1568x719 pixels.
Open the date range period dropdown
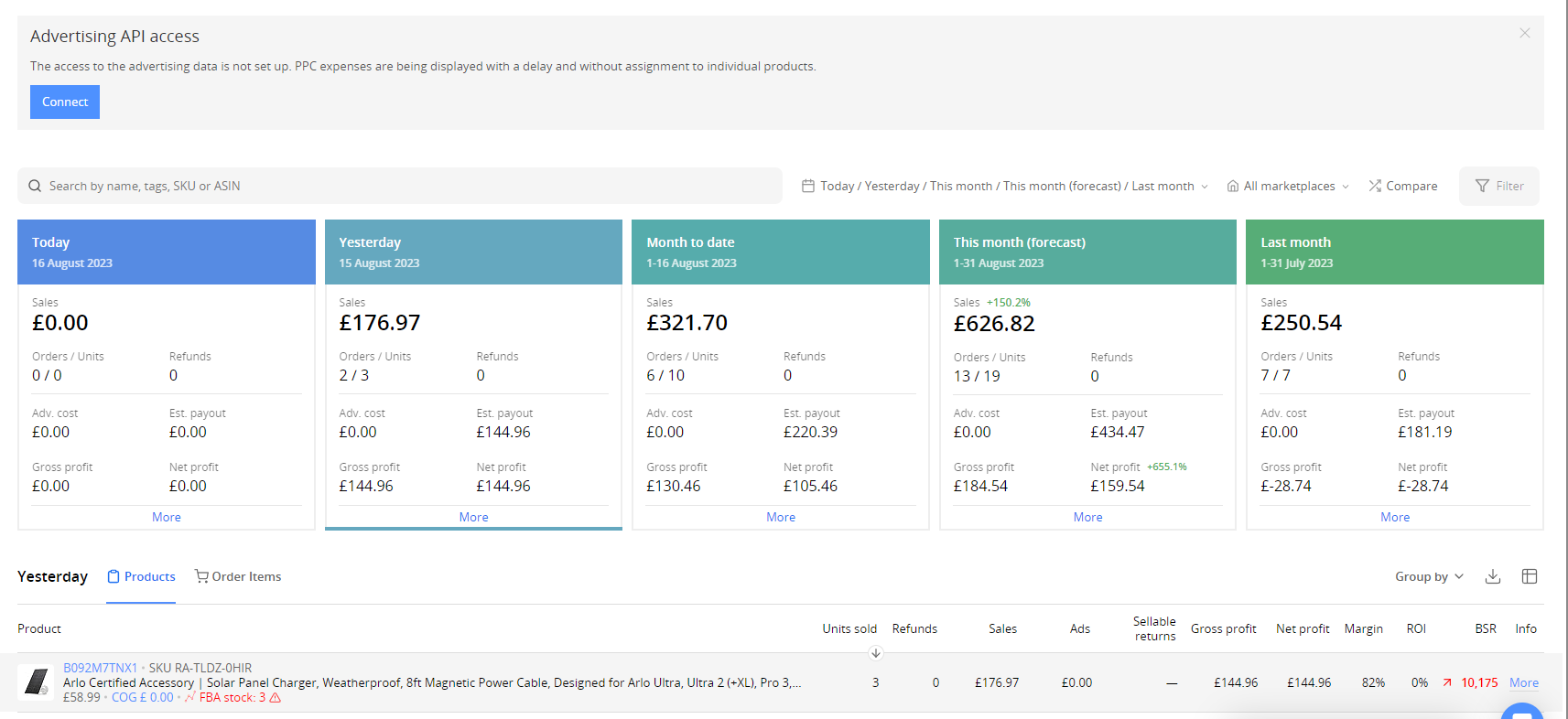pyautogui.click(x=1006, y=186)
